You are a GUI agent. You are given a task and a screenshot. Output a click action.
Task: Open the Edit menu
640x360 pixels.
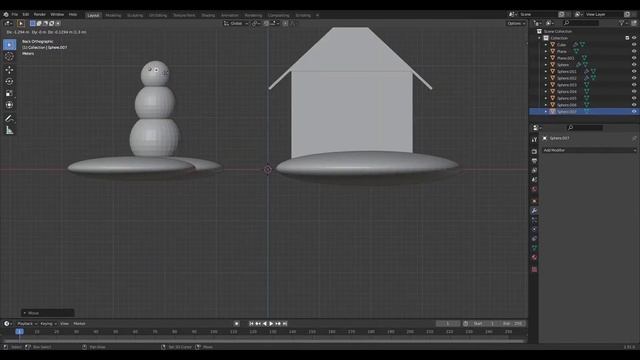(x=26, y=14)
